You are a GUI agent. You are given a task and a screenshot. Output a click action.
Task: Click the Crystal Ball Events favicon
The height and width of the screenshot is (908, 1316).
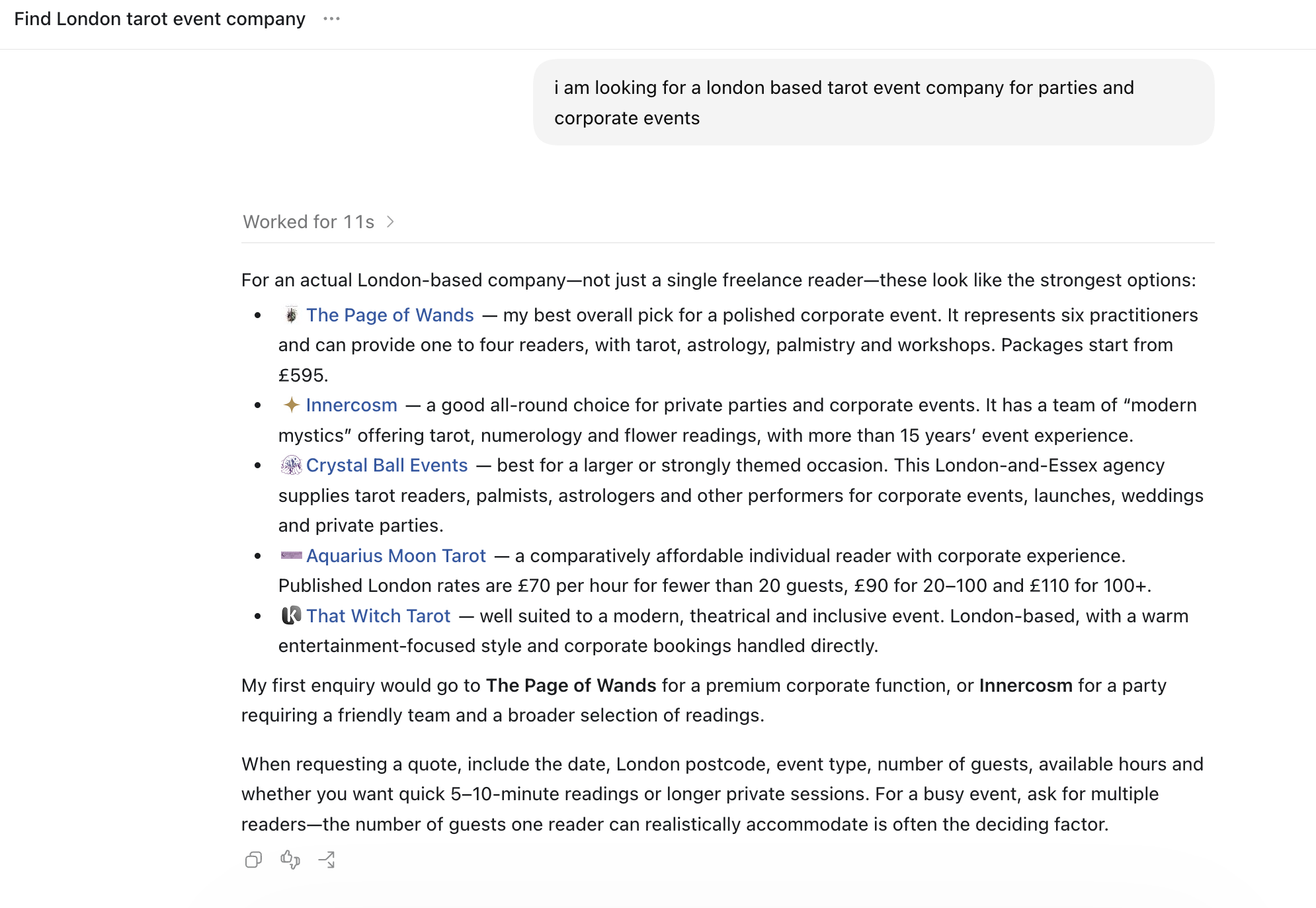coord(291,465)
